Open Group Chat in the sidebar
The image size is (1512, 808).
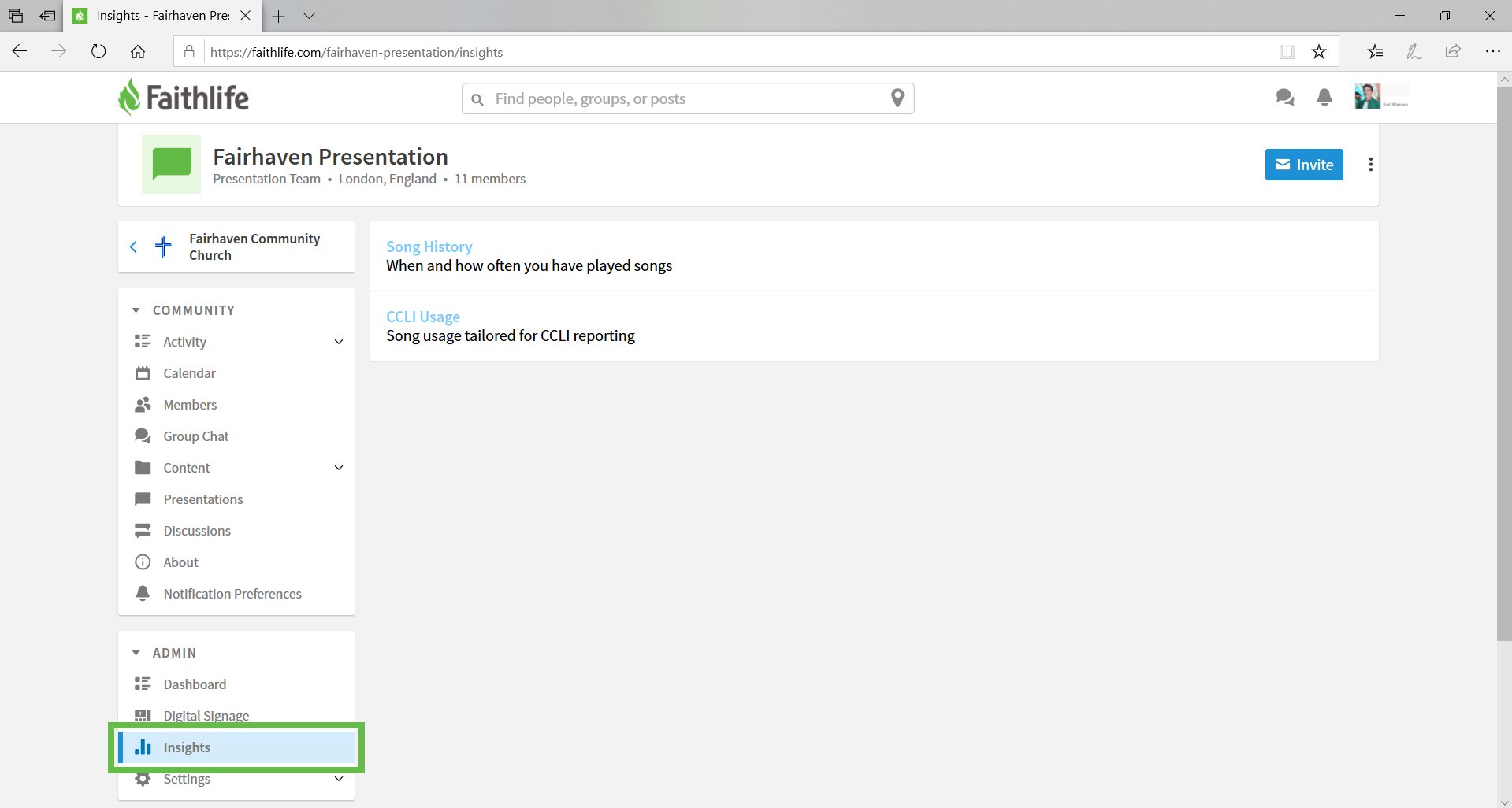pyautogui.click(x=196, y=436)
